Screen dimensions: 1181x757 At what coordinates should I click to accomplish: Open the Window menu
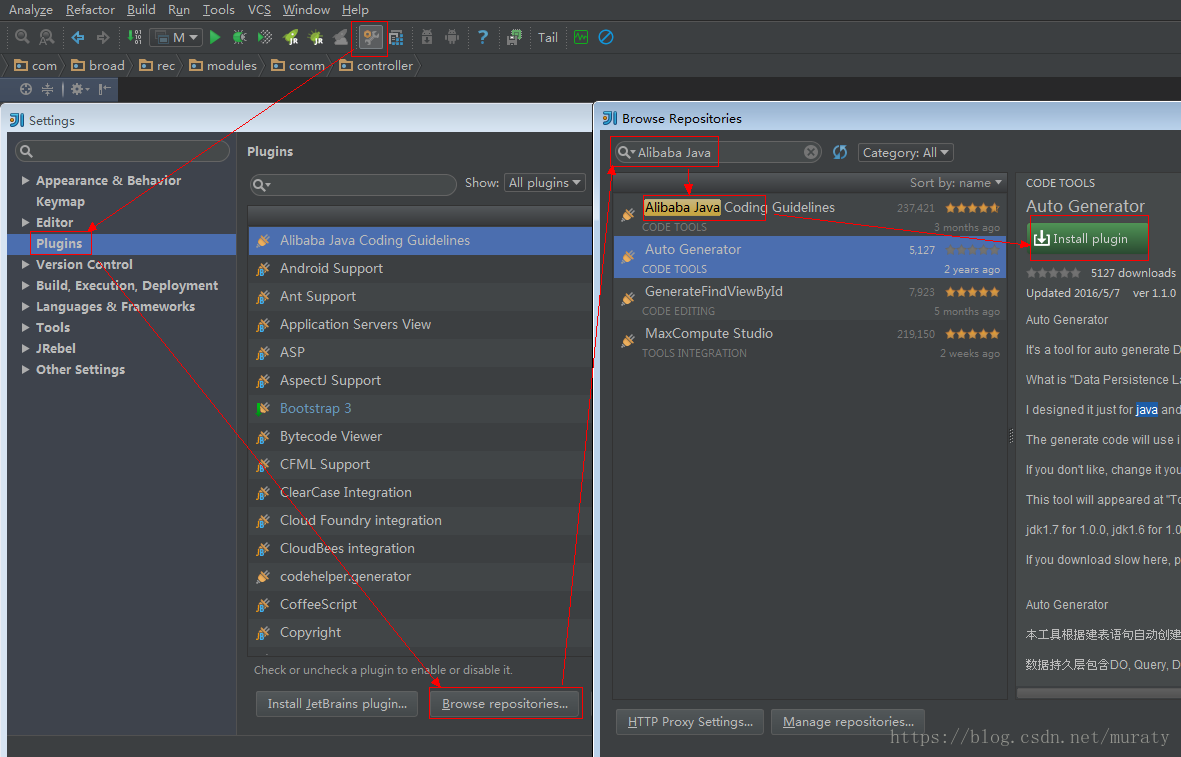306,10
